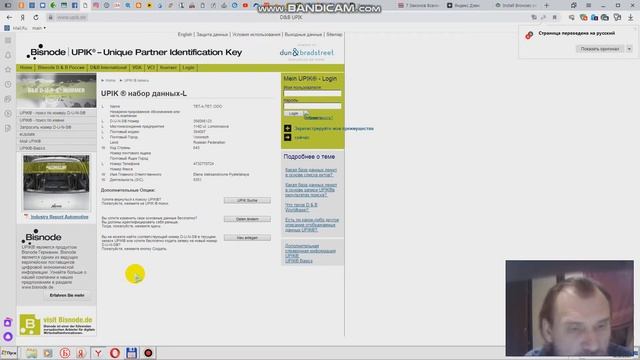Viewport: 640px width, 360px height.
Task: Open the Bisnode D&B Россия menu item
Action: pos(61,68)
